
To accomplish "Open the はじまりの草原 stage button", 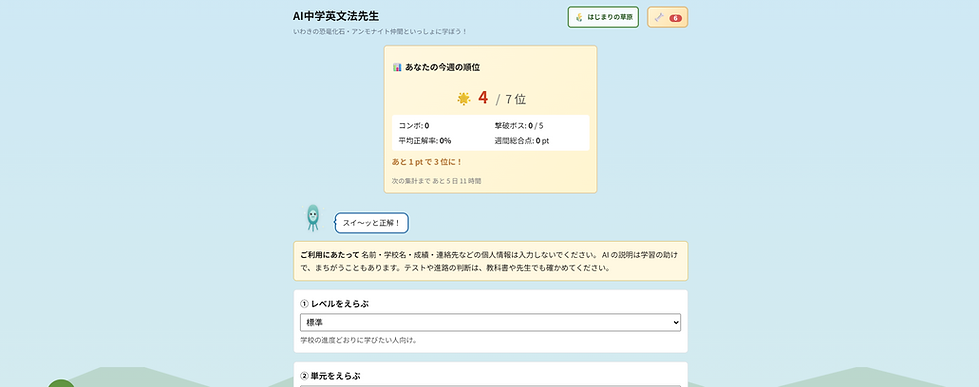I will click(x=603, y=17).
